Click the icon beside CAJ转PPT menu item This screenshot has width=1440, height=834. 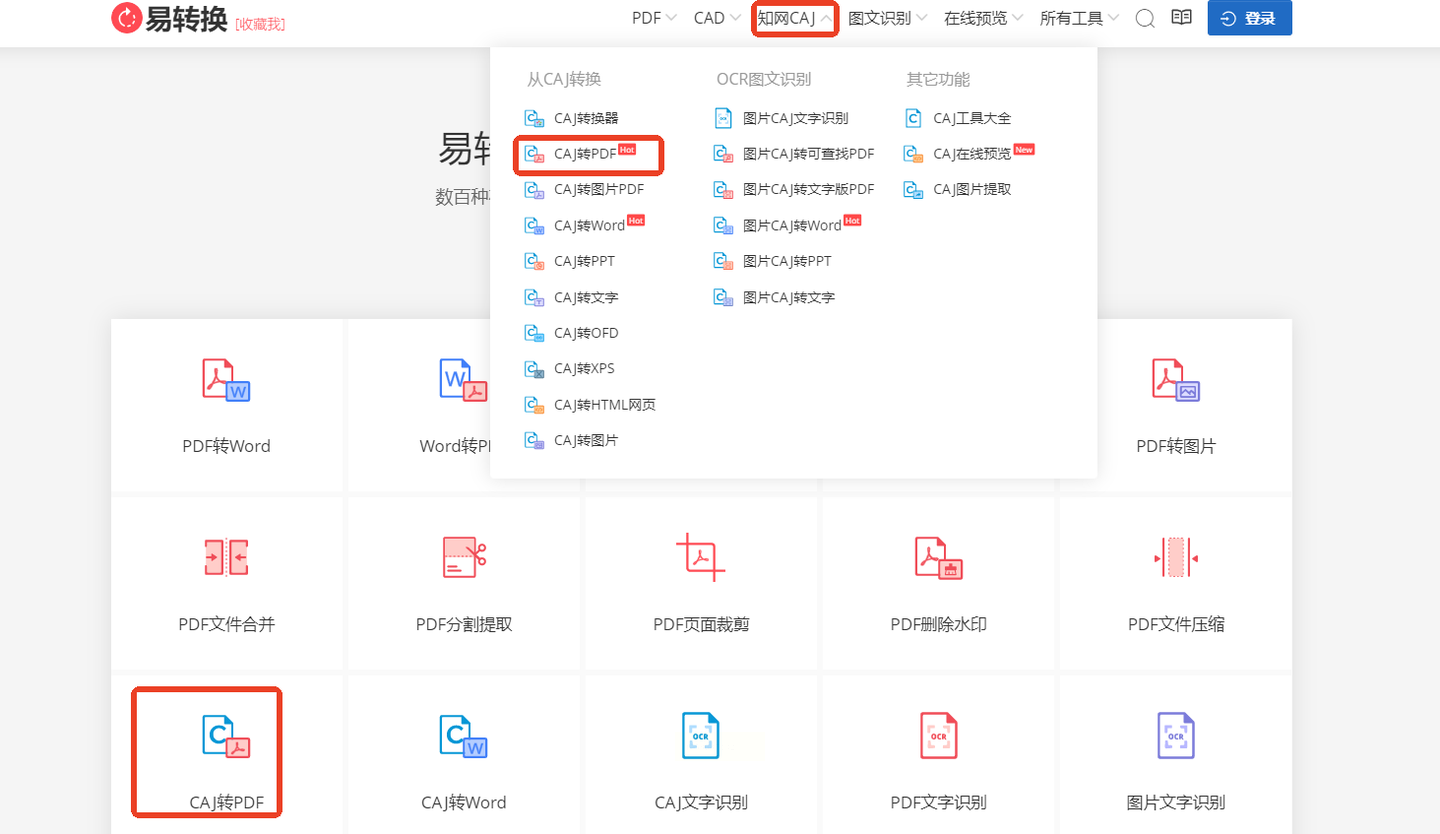point(535,261)
